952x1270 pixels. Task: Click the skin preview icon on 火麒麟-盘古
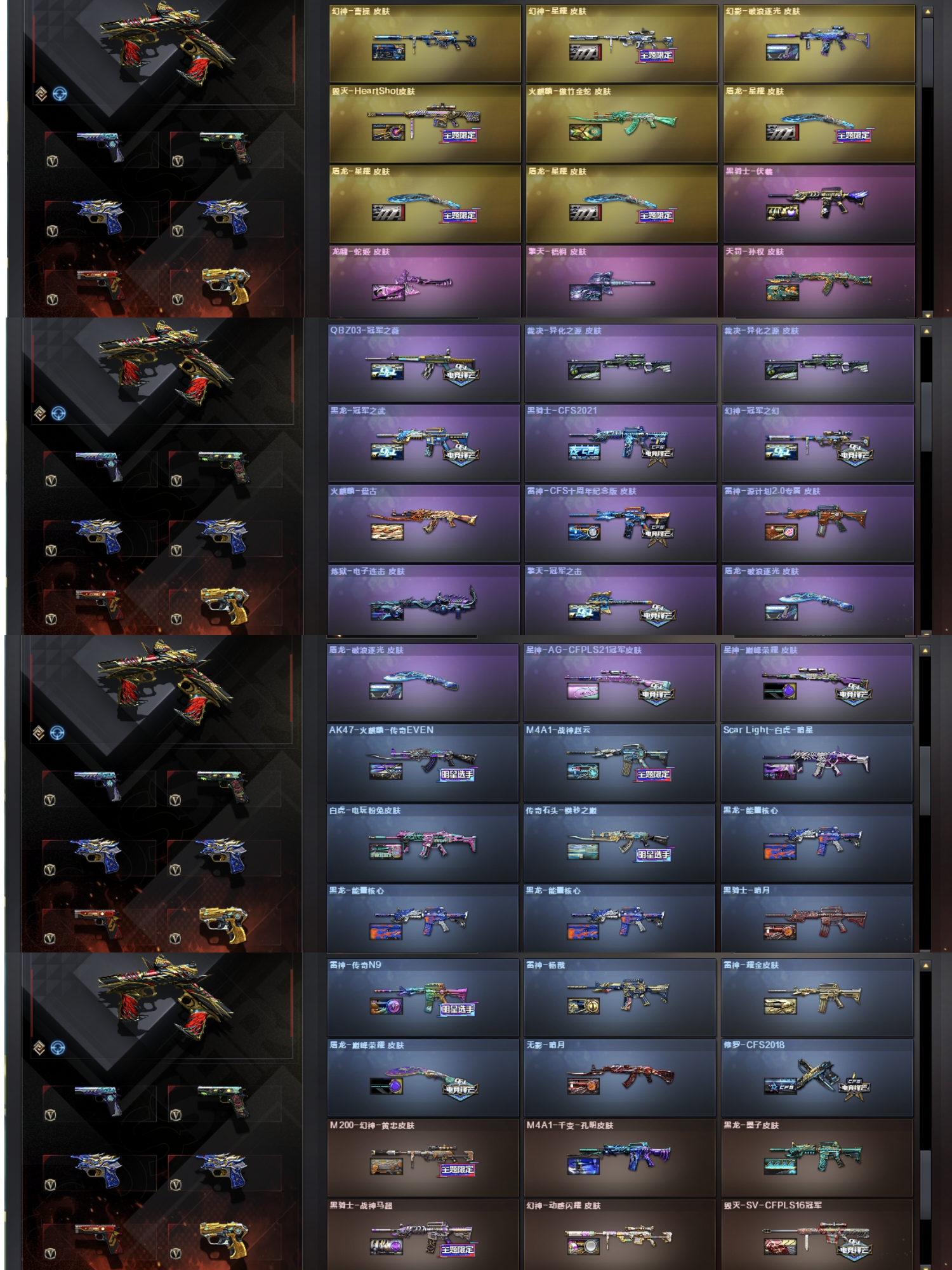[387, 531]
